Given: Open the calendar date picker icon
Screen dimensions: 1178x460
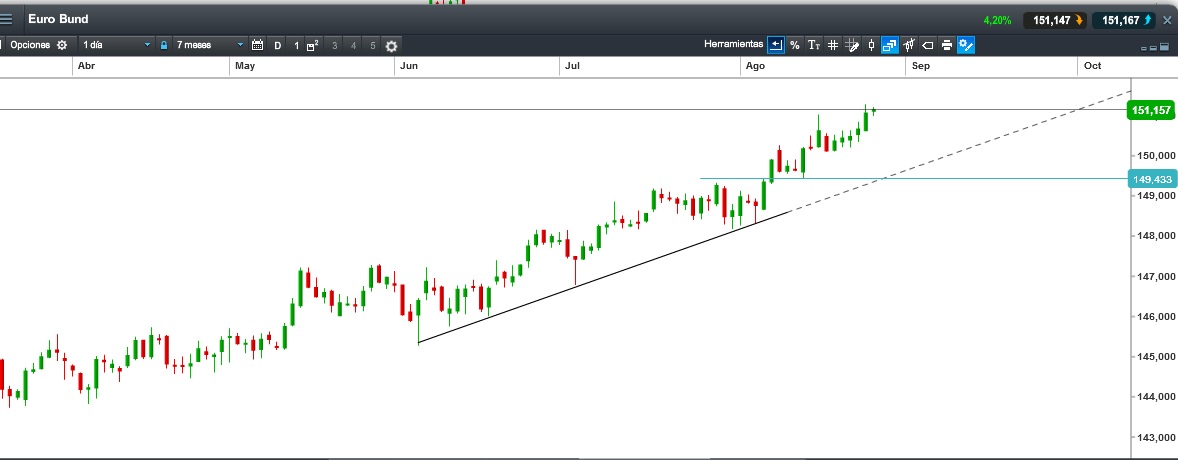Looking at the screenshot, I should (x=257, y=45).
